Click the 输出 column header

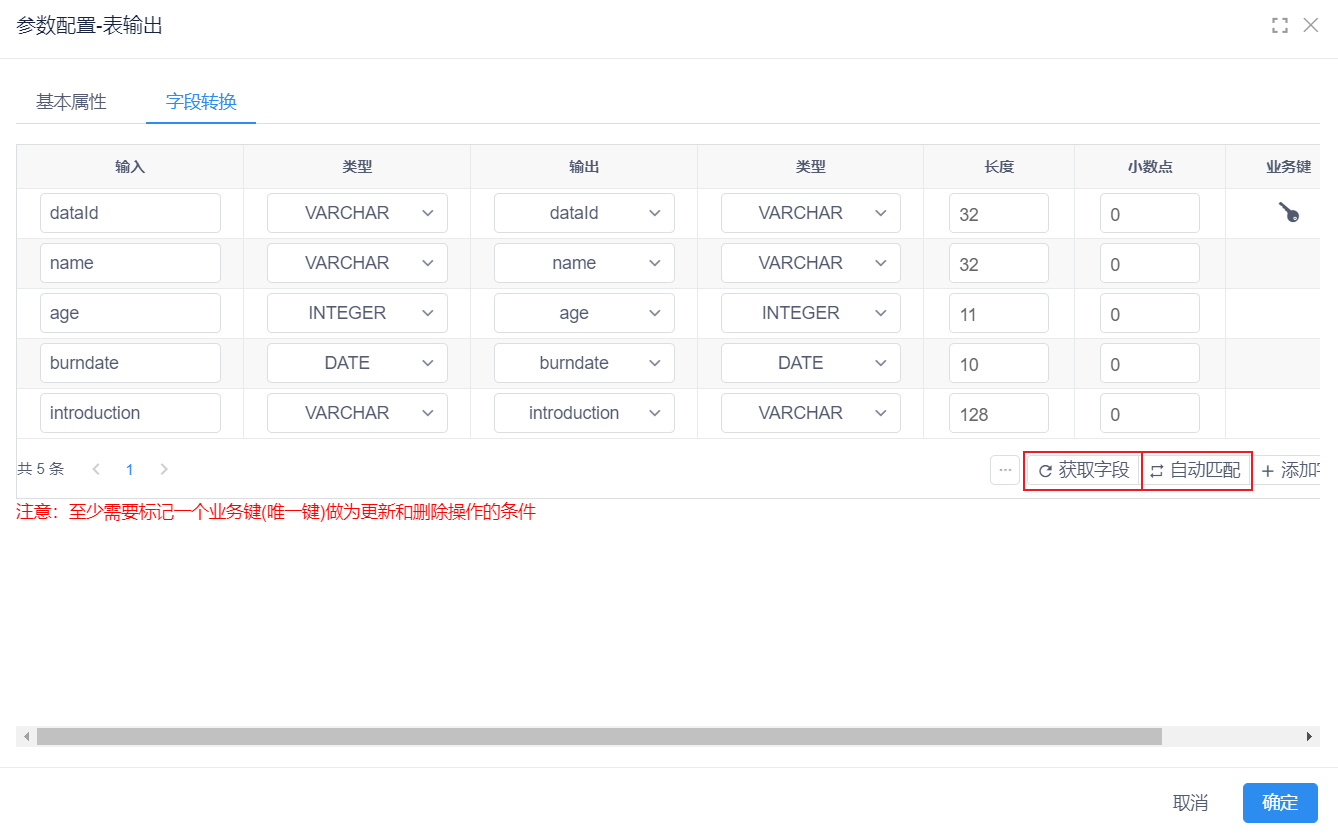pyautogui.click(x=584, y=167)
